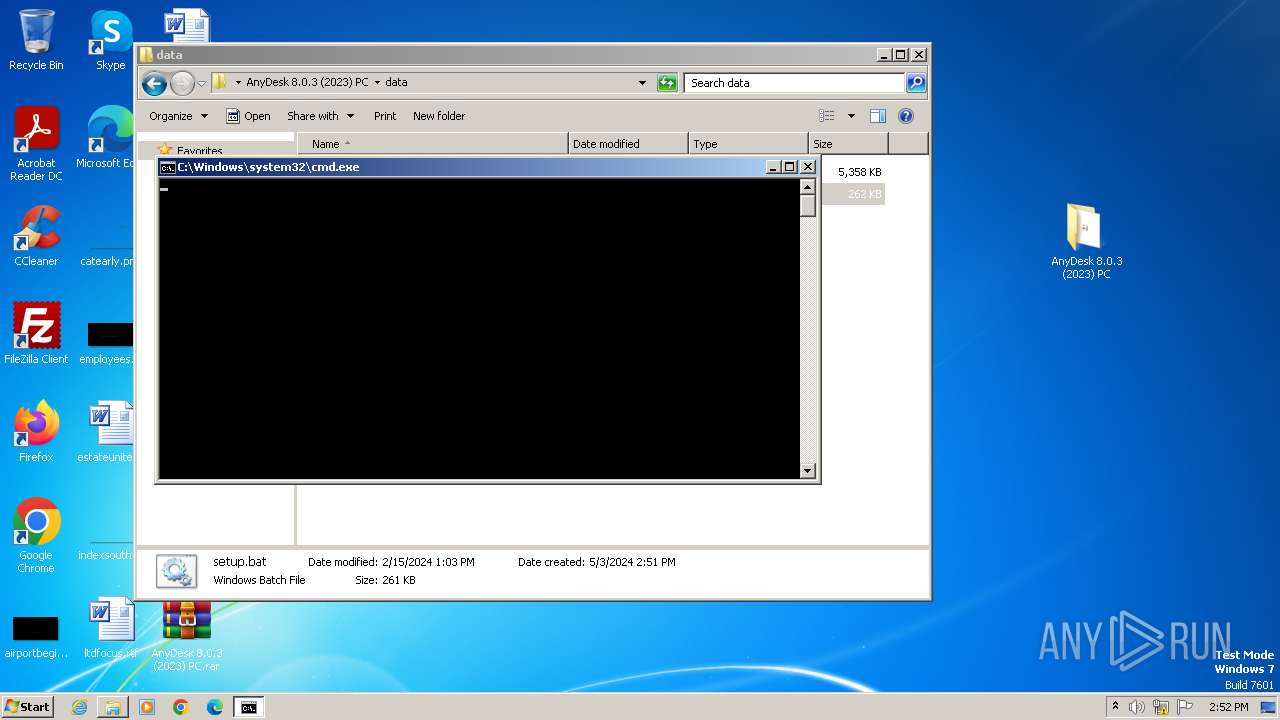
Task: Open the recent pages dropdown near Forward
Action: (x=201, y=83)
